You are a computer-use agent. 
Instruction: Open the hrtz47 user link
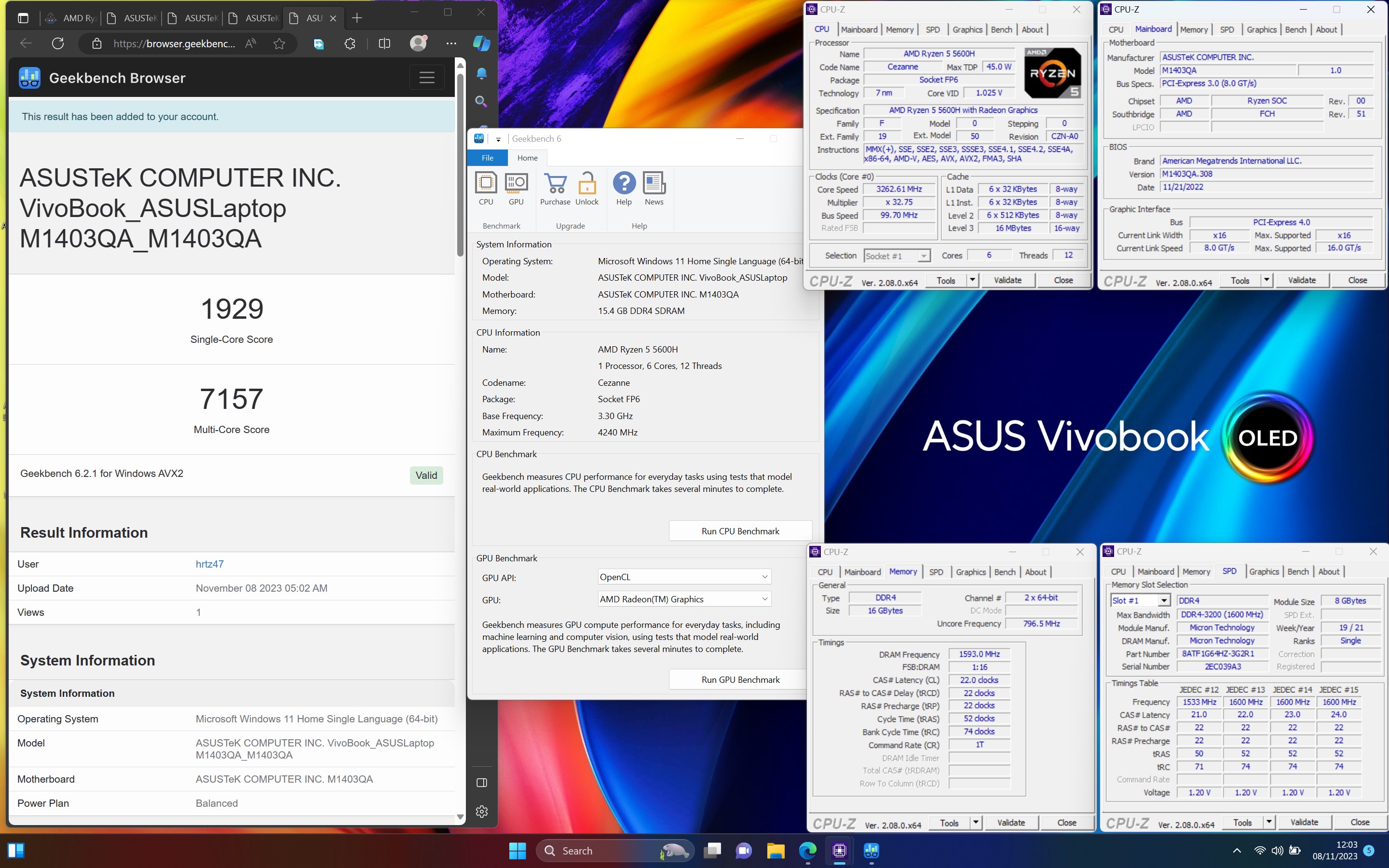(x=209, y=564)
